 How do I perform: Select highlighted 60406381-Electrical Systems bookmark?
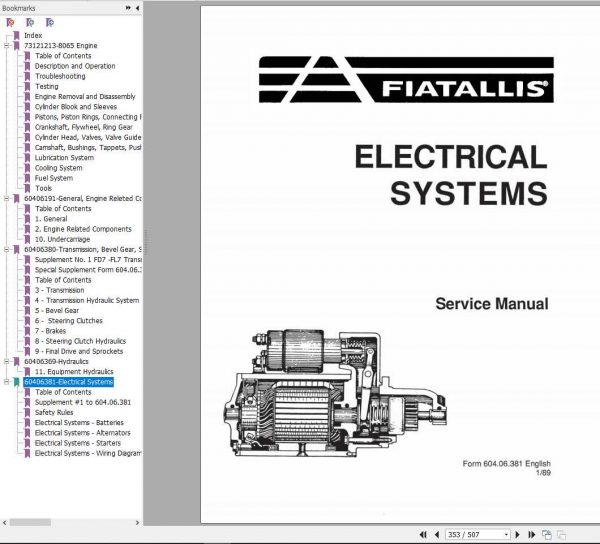(x=68, y=382)
